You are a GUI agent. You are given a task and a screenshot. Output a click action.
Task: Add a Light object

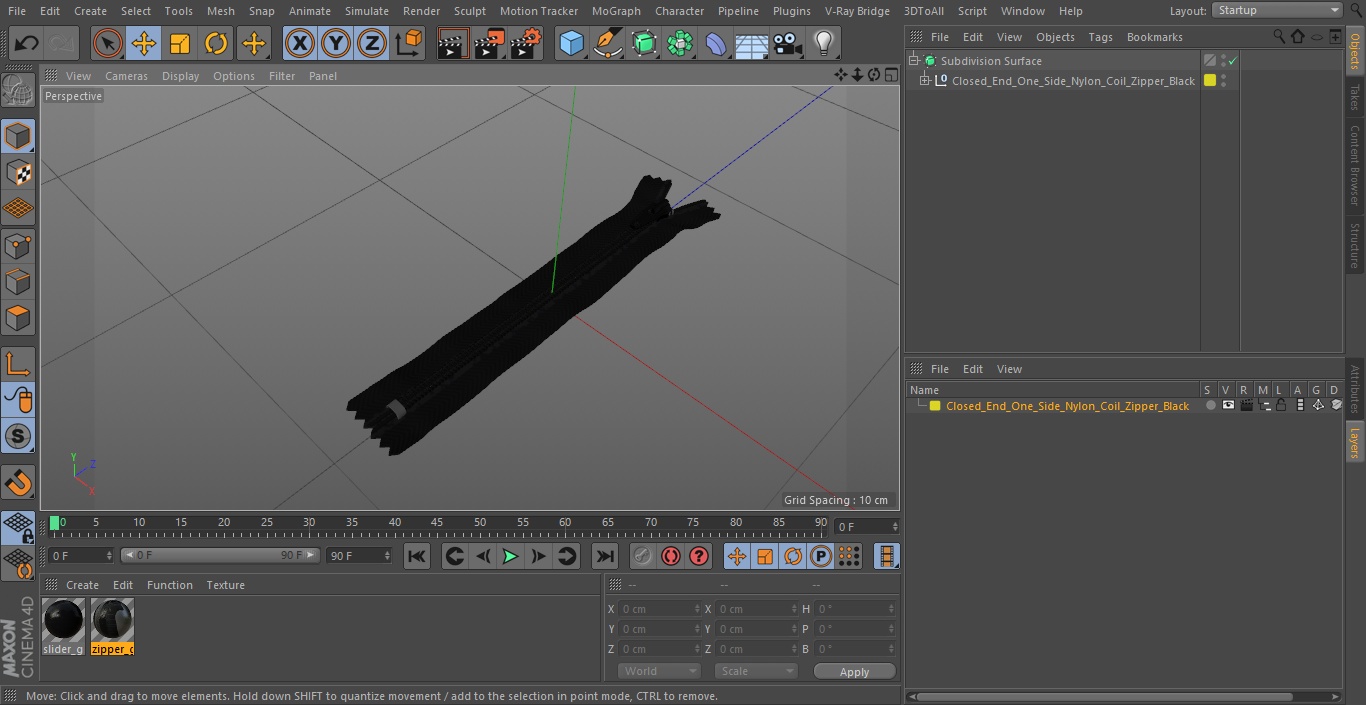point(824,43)
